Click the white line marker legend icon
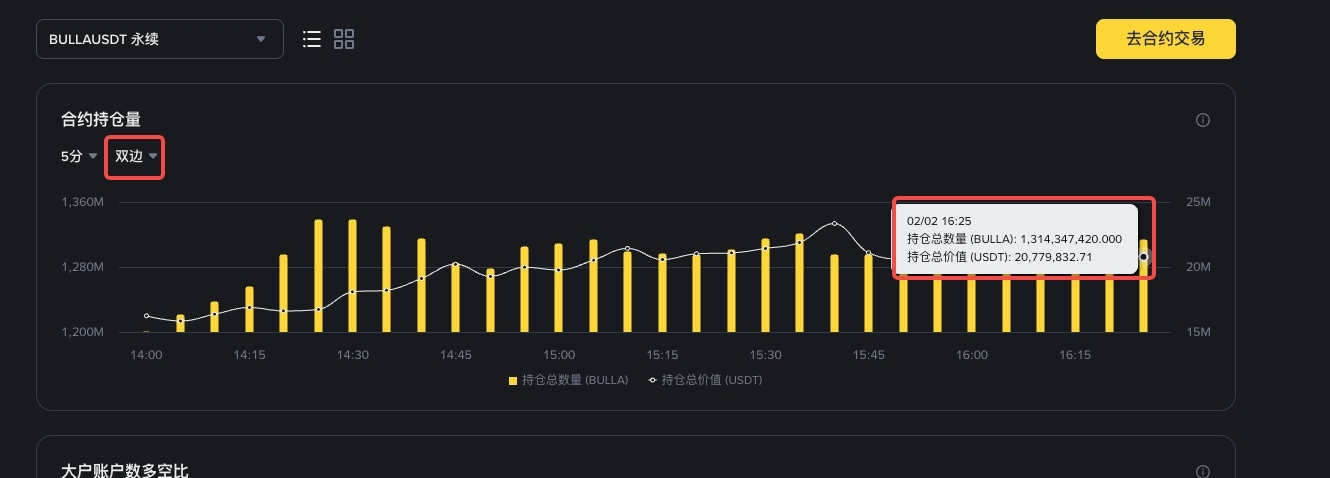1330x478 pixels. pyautogui.click(x=653, y=380)
